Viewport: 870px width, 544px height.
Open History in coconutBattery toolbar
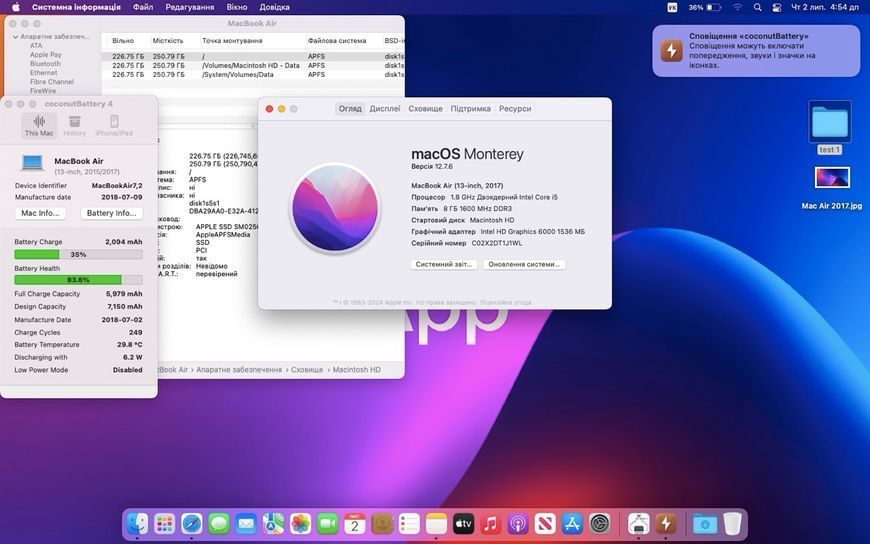[75, 125]
